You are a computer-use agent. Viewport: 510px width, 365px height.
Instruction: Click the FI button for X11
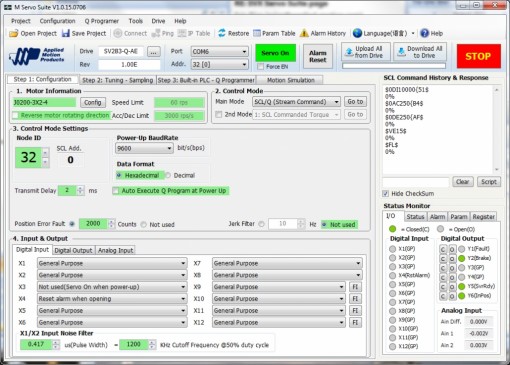(x=355, y=311)
